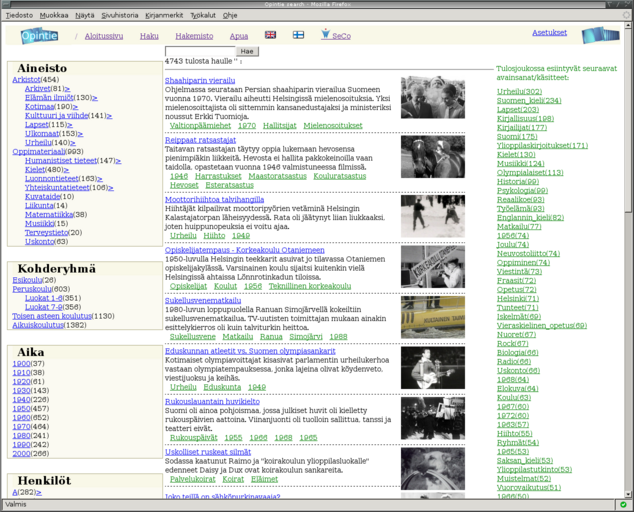Select keyword Vieraskielinen_opetus(69)
Image resolution: width=634 pixels, height=512 pixels.
[x=542, y=326]
